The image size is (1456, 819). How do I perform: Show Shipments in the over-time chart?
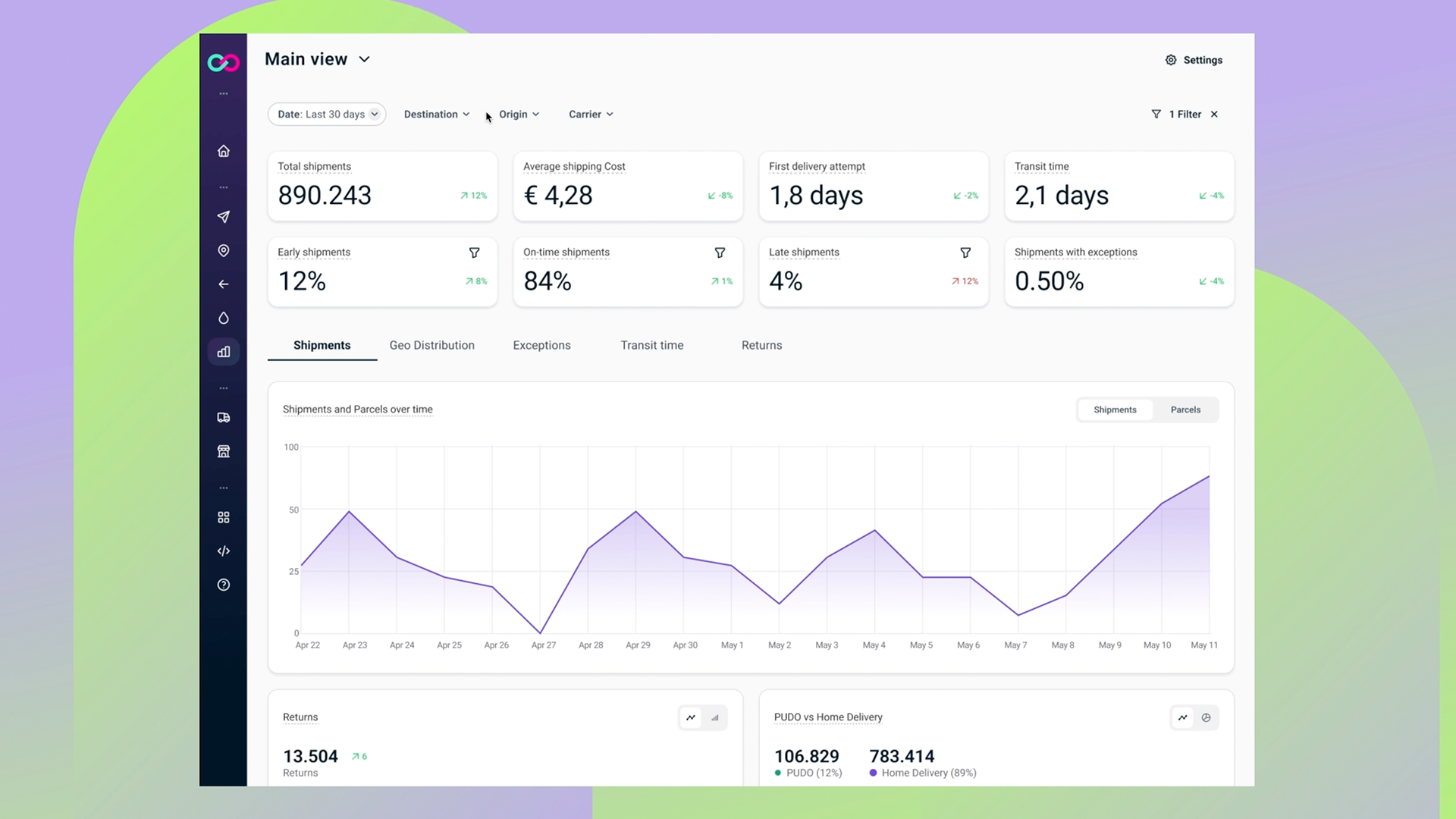(1115, 409)
